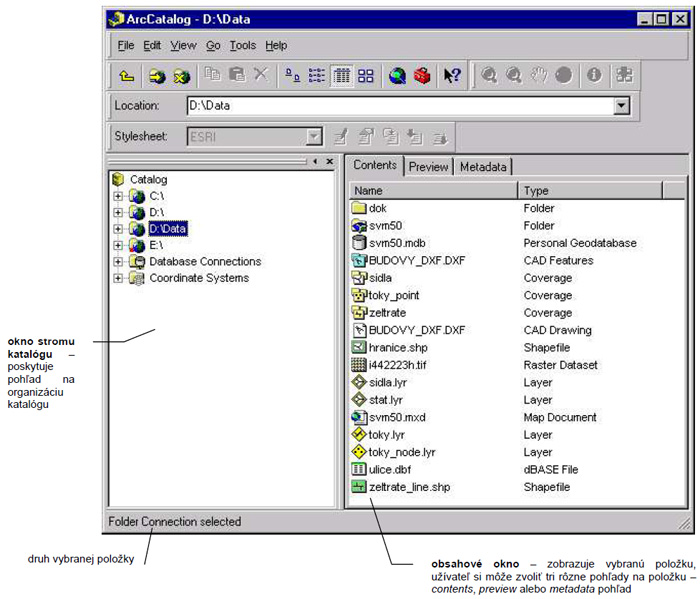Select Coordinate Systems in catalog tree
Image resolution: width=700 pixels, height=599 pixels.
(199, 278)
